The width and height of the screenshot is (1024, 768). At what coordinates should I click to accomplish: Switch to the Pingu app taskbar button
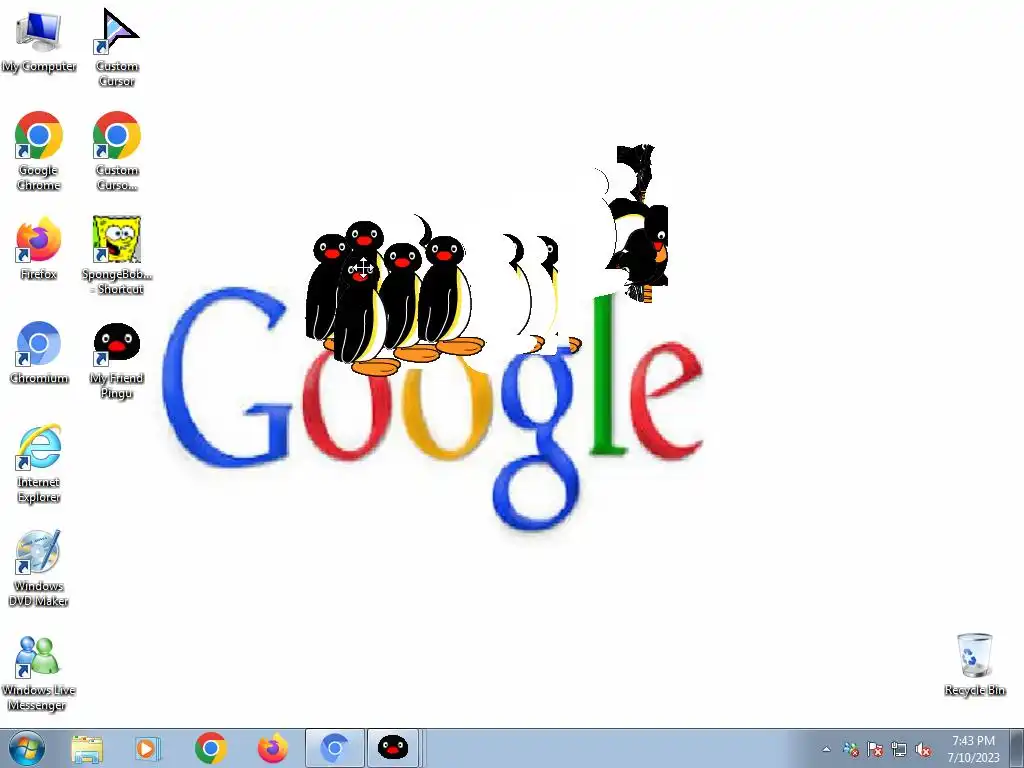pyautogui.click(x=392, y=748)
